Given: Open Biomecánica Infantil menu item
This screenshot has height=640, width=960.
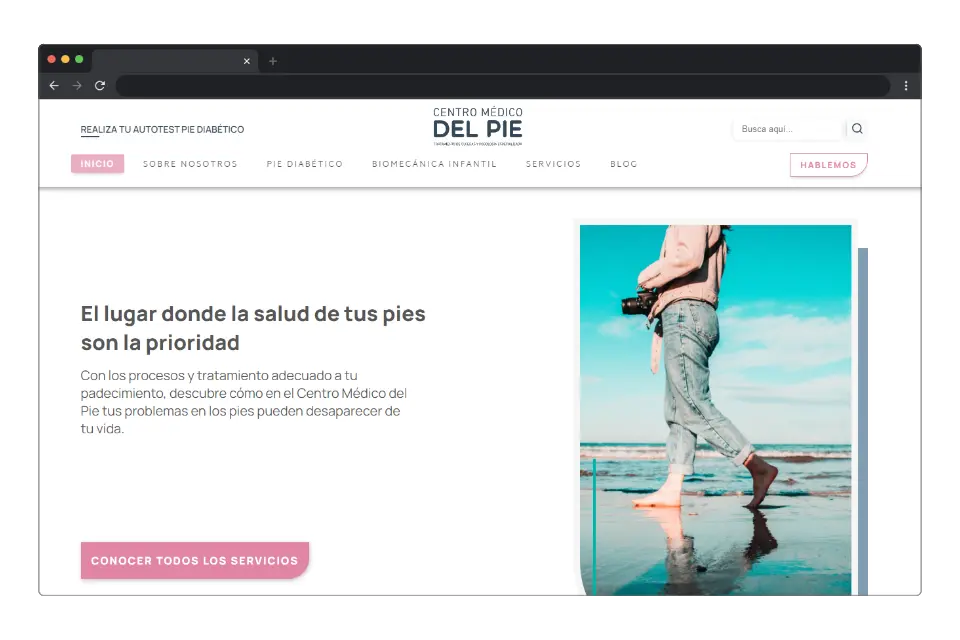Looking at the screenshot, I should pyautogui.click(x=434, y=164).
